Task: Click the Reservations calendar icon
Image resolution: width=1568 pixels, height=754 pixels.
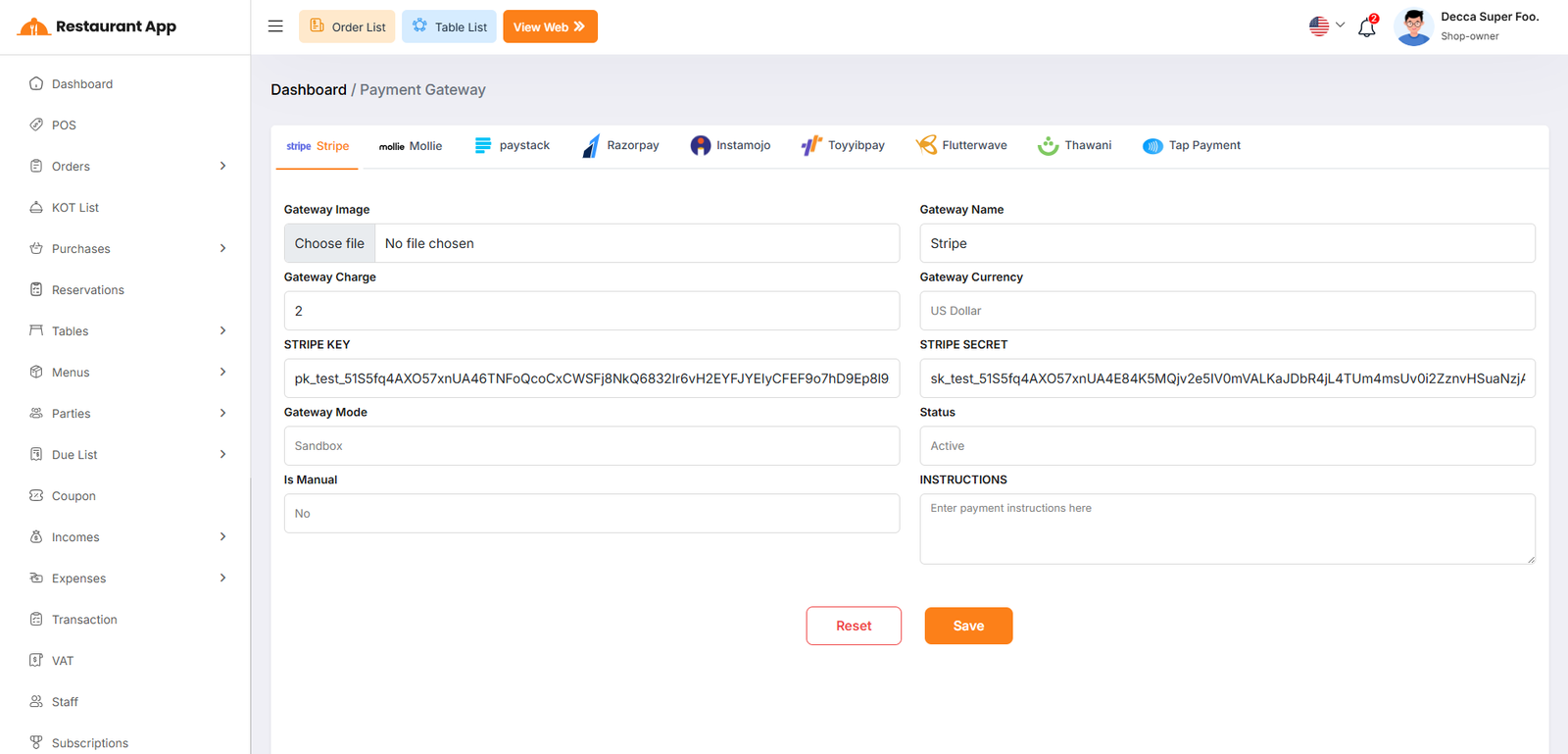Action: click(36, 290)
